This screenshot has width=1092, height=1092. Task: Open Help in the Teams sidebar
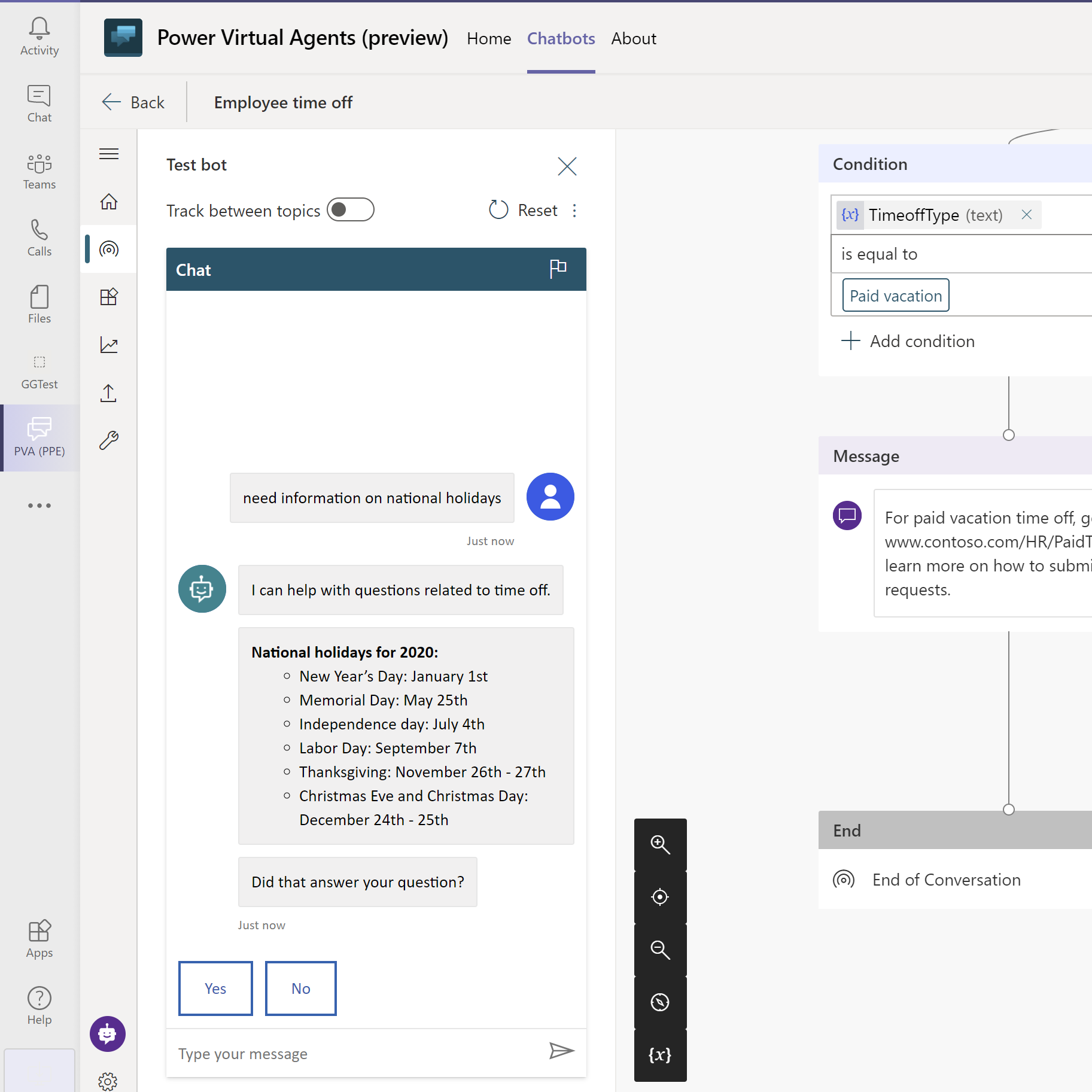pos(39,1006)
